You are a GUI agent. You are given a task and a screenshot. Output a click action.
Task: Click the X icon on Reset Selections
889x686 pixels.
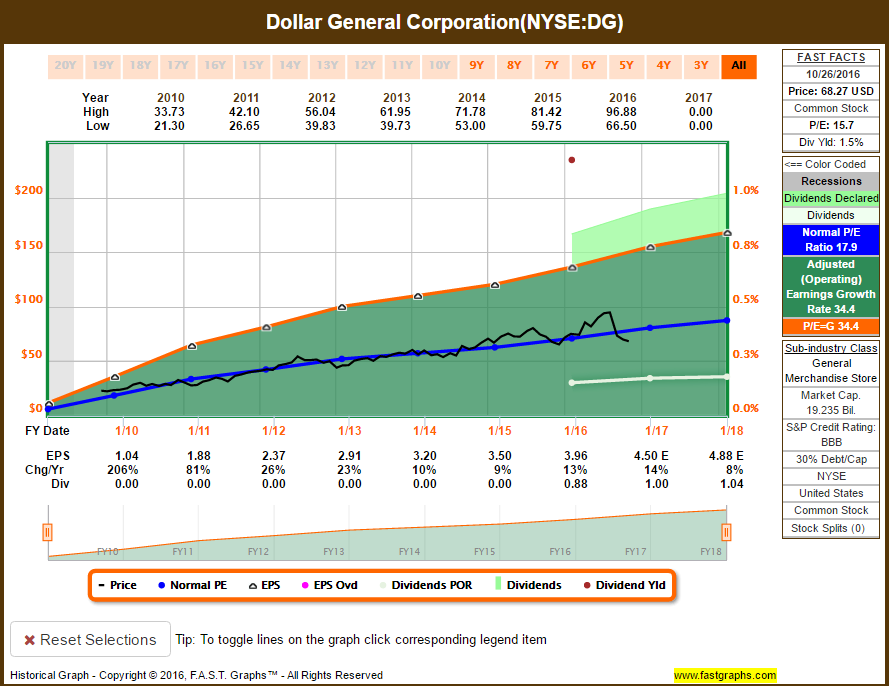point(30,638)
